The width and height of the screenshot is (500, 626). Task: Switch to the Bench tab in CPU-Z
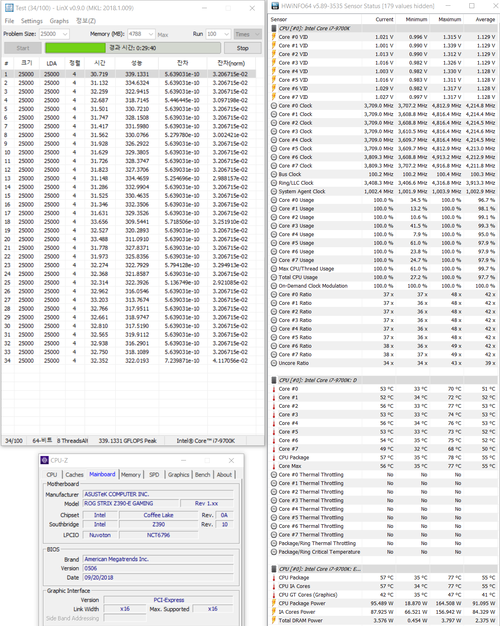click(x=202, y=475)
